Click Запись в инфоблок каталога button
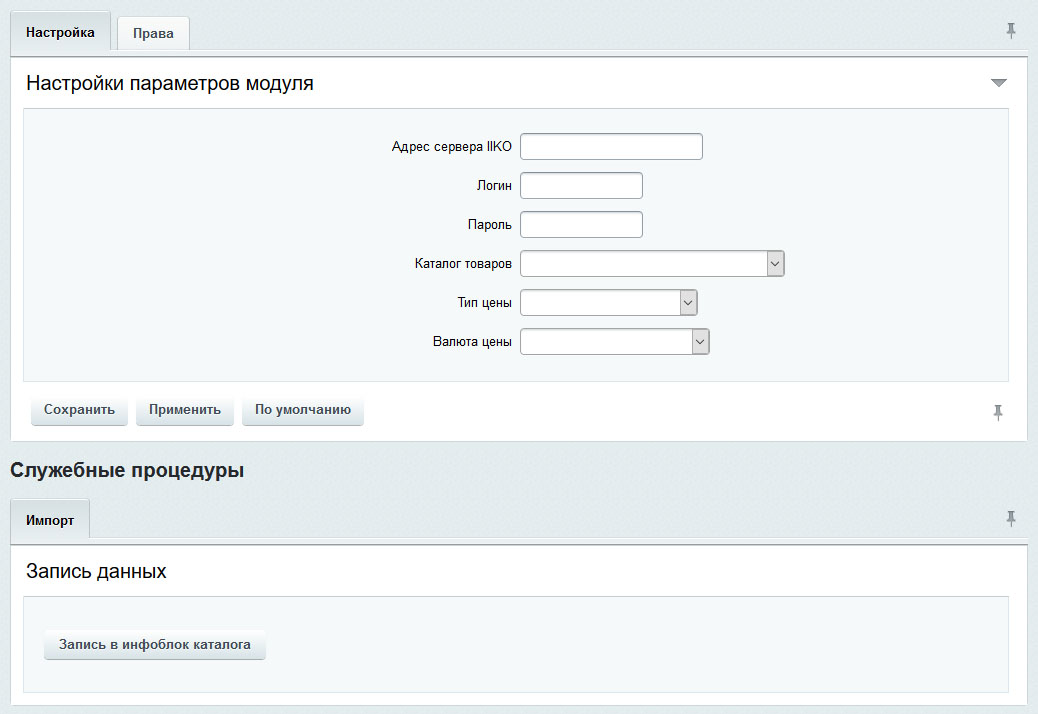The image size is (1038, 714). click(x=155, y=645)
